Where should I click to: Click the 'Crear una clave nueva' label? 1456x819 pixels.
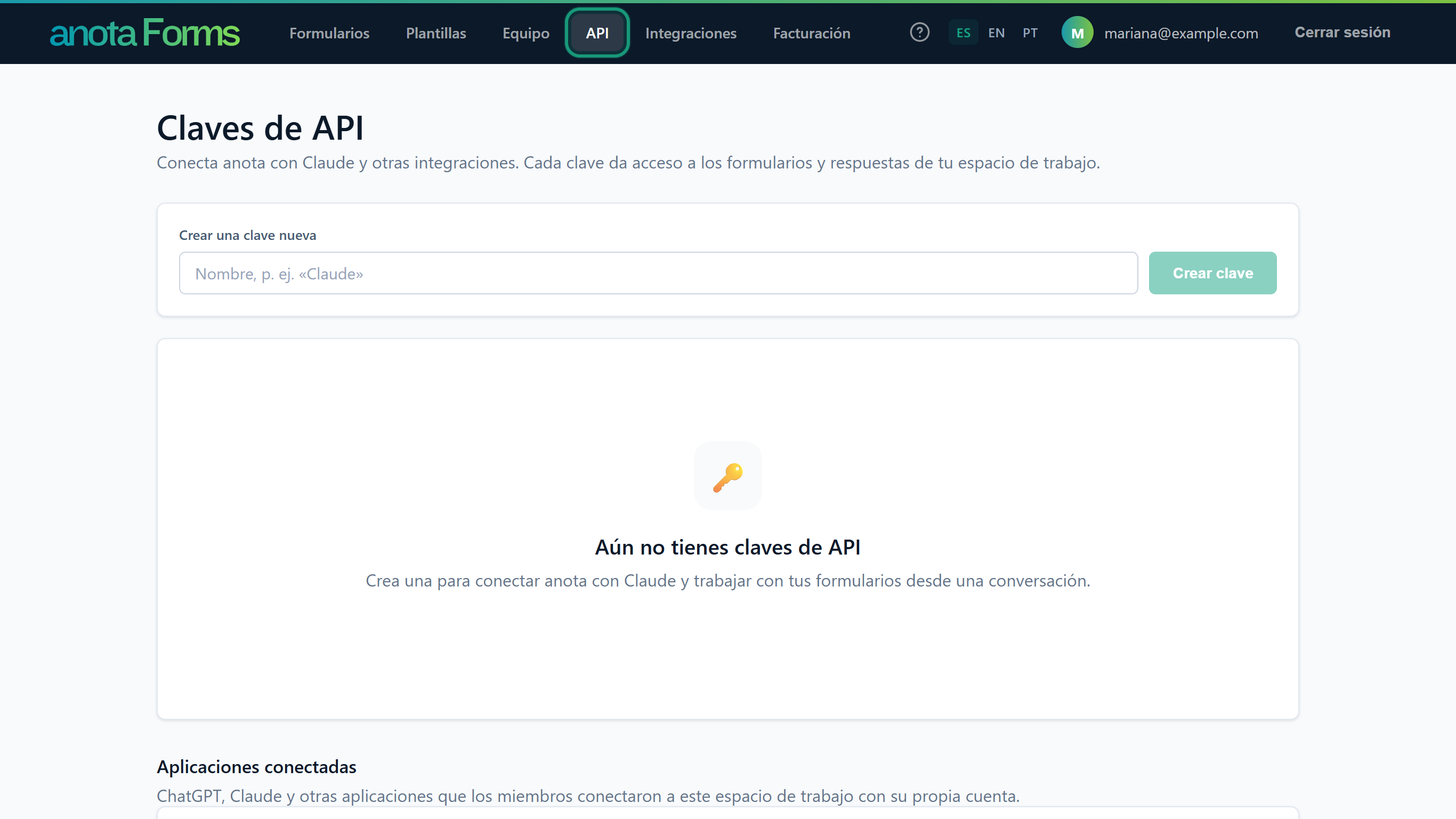[x=248, y=235]
